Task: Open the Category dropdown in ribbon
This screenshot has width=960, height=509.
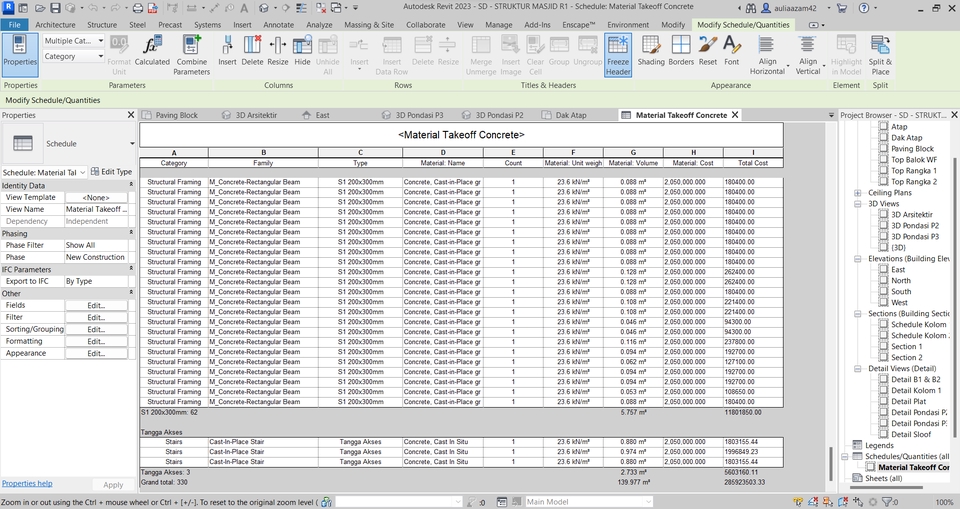Action: click(x=73, y=56)
